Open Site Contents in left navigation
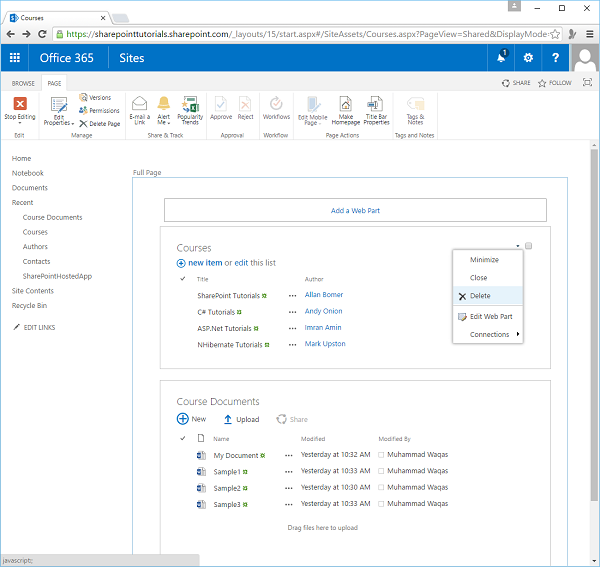This screenshot has width=600, height=567. 33,290
